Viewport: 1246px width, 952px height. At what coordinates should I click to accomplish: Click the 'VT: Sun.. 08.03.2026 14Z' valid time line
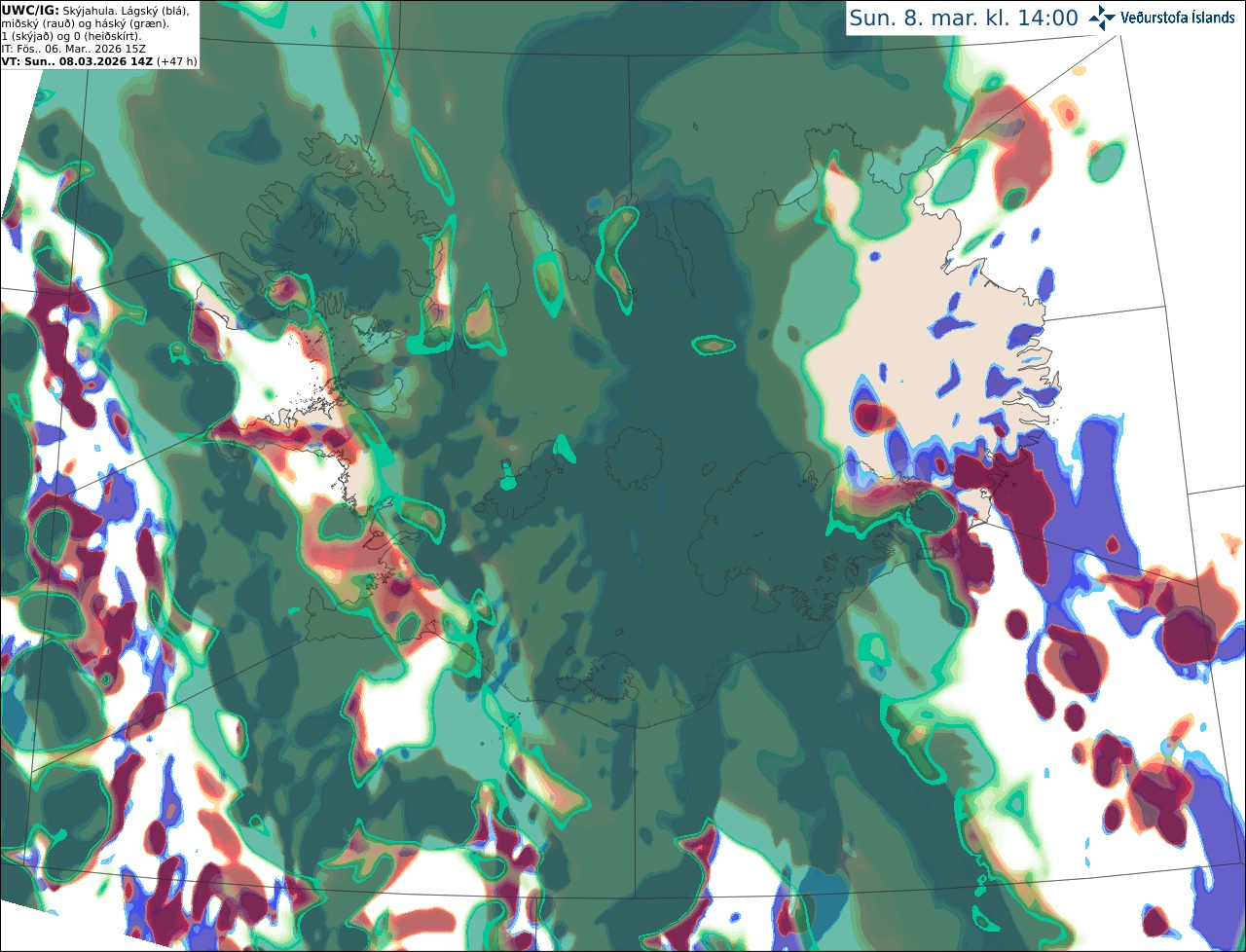78,61
